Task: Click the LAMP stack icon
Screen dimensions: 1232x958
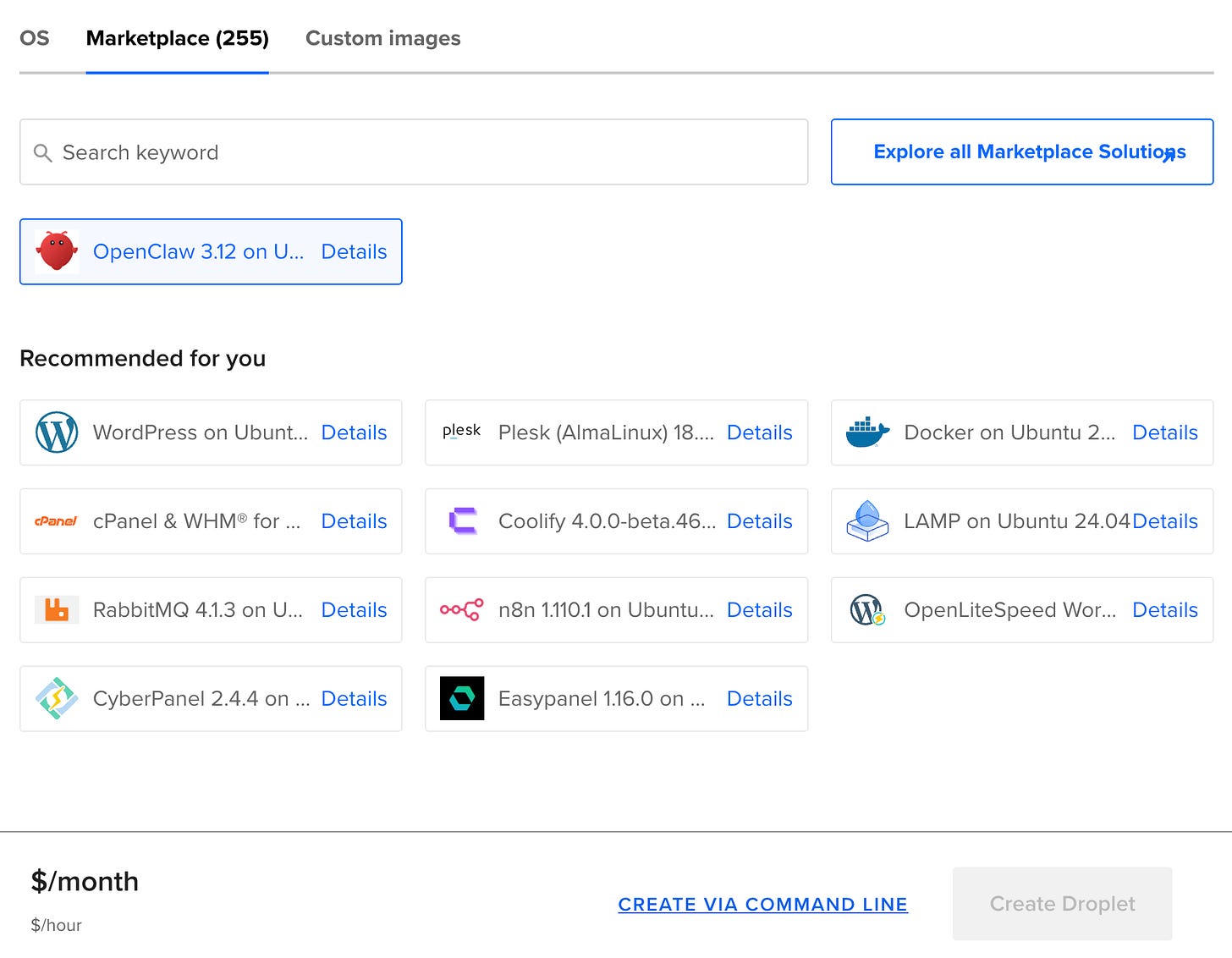Action: coord(867,520)
